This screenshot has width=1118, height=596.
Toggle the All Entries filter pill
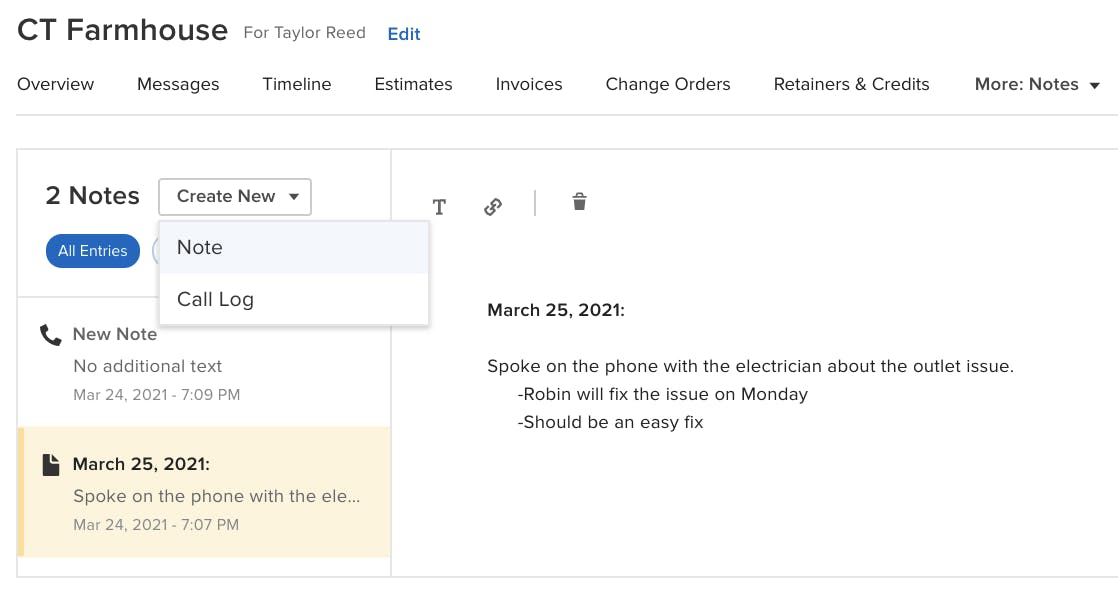coord(93,251)
